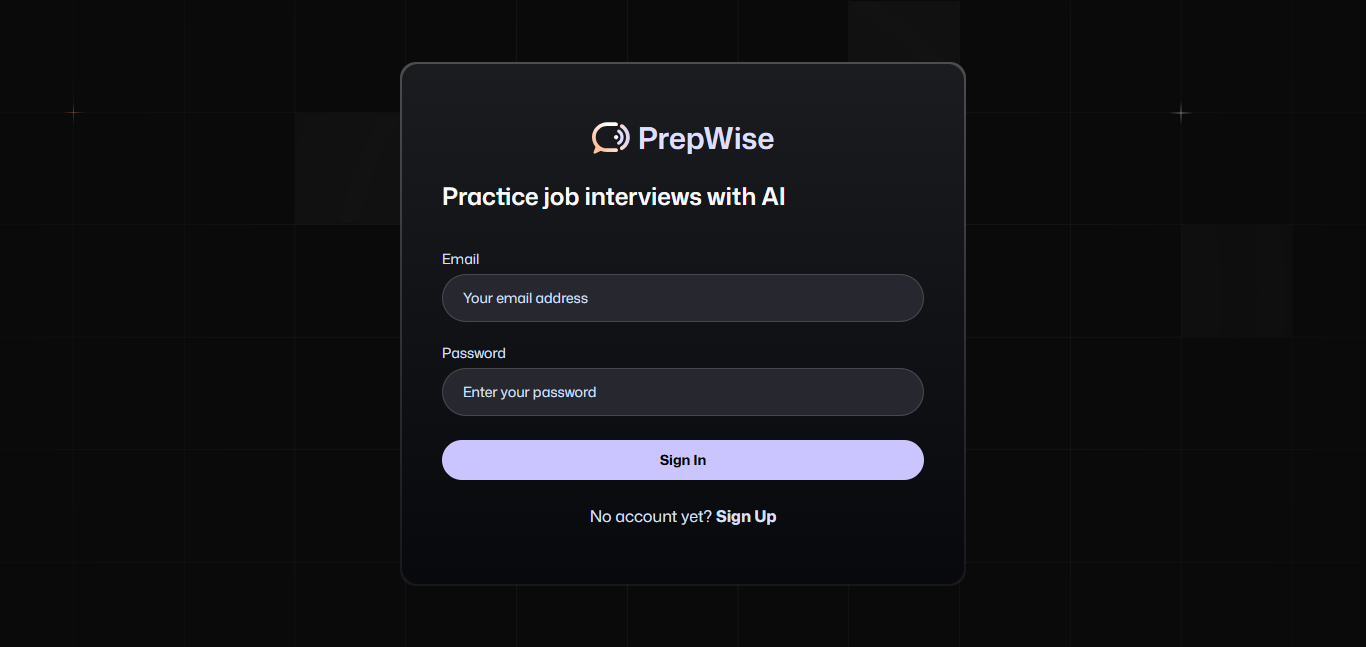Click the white sparkle star on the right background
The height and width of the screenshot is (647, 1366).
1181,113
